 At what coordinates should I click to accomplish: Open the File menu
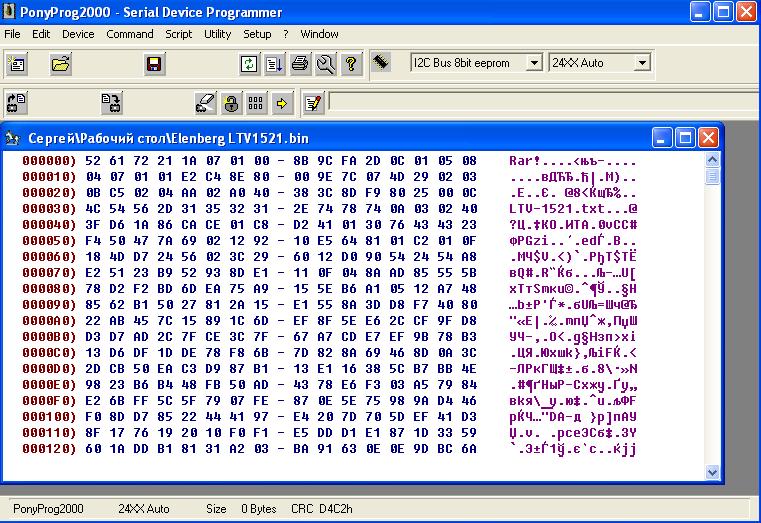point(12,34)
